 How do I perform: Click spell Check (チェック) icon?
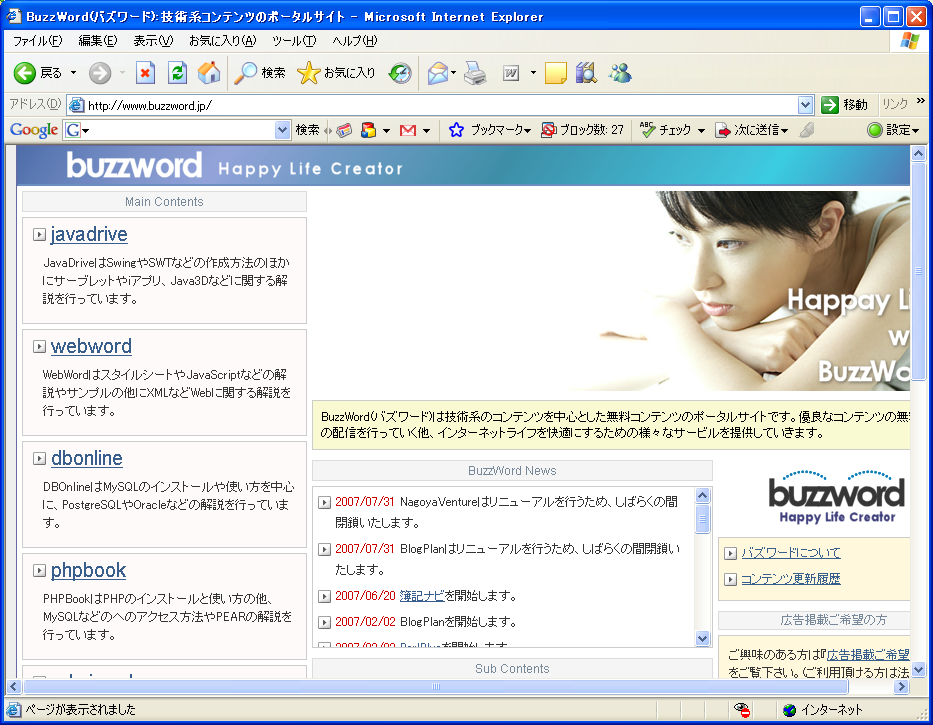[x=647, y=129]
